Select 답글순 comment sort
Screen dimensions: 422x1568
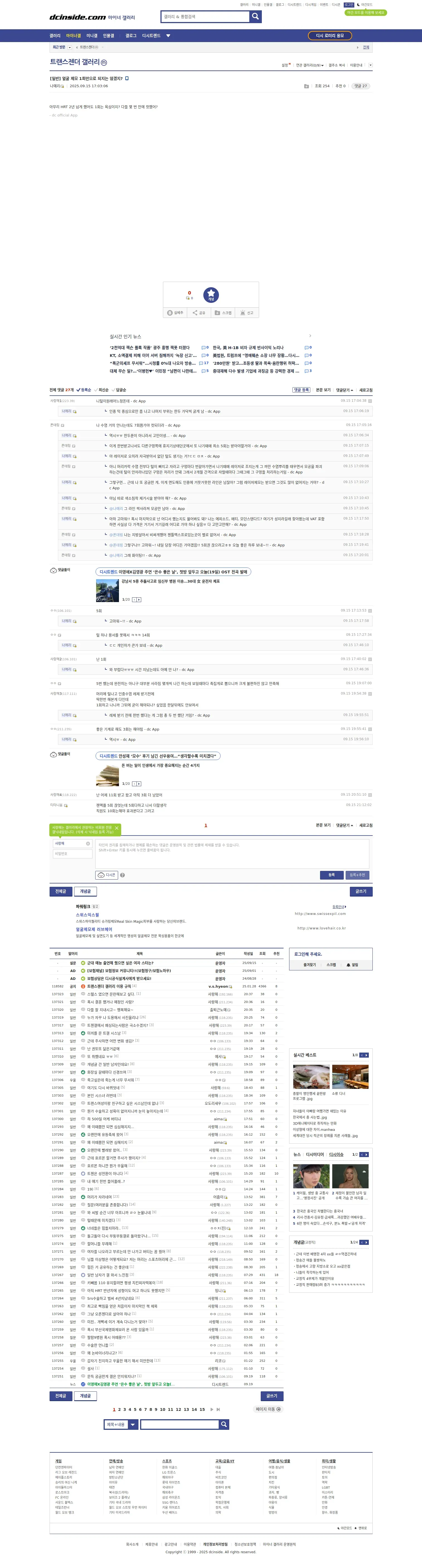pyautogui.click(x=119, y=390)
